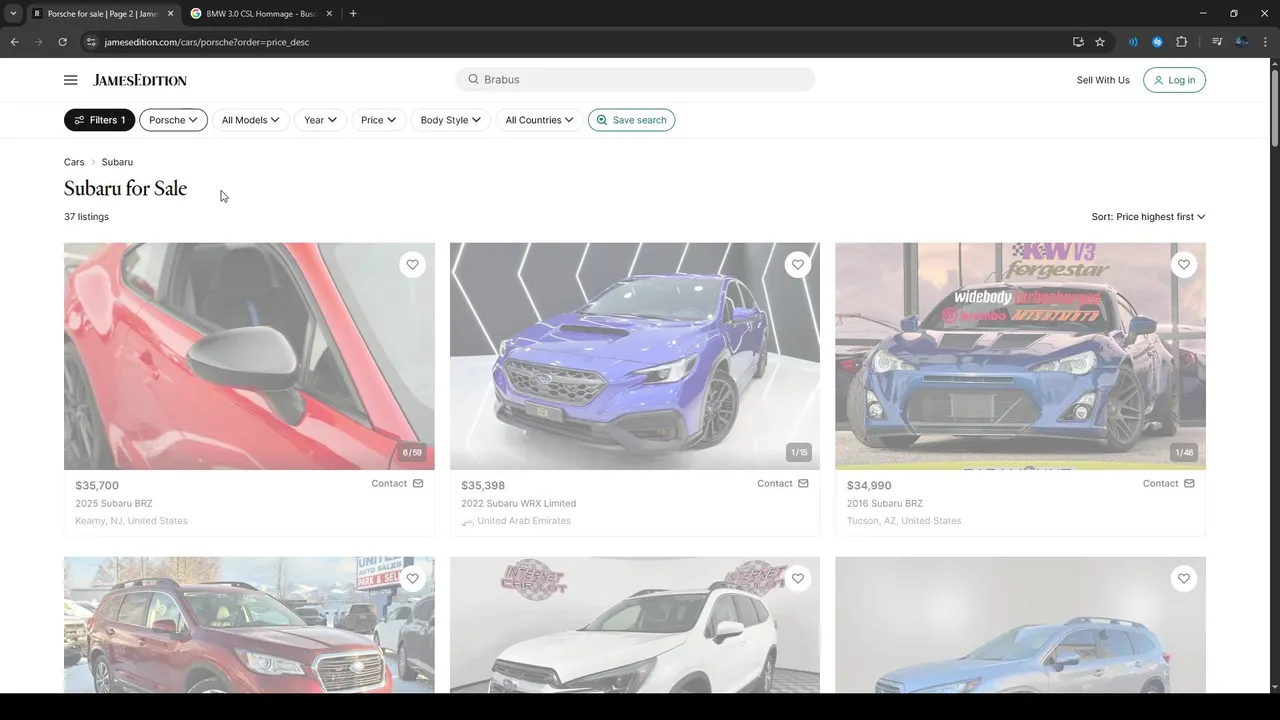Screen dimensions: 1280x720
Task: Click the install app icon in address bar
Action: pyautogui.click(x=1078, y=42)
